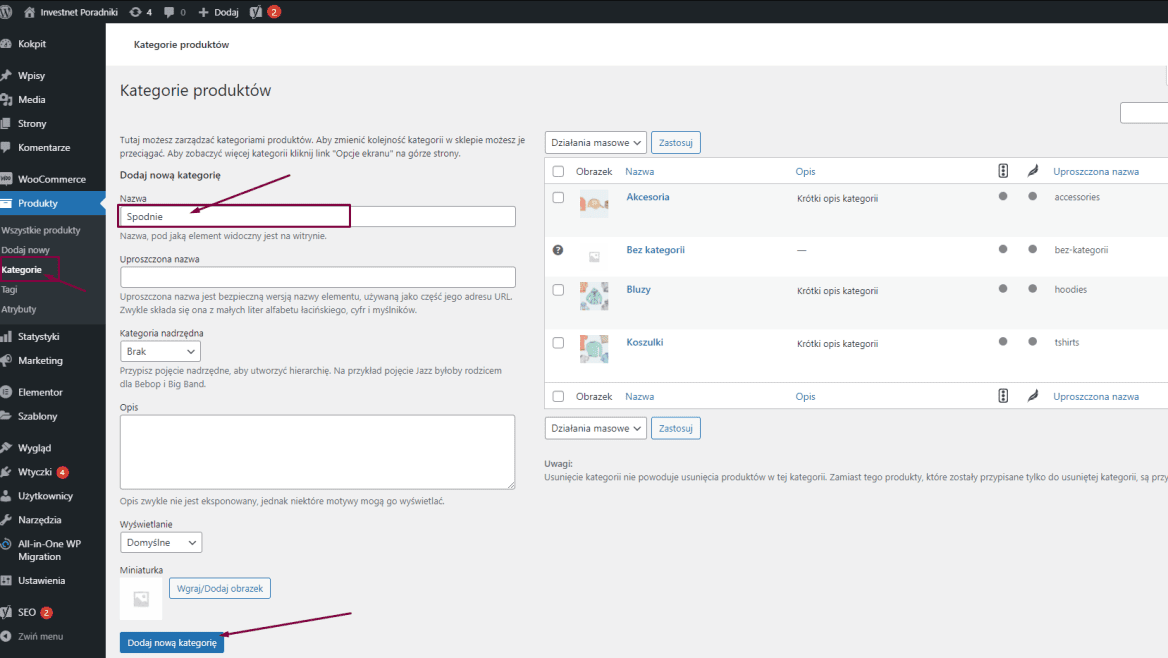Open the Wyświetlanie dropdown
Viewport: 1168px width, 658px height.
pos(160,542)
